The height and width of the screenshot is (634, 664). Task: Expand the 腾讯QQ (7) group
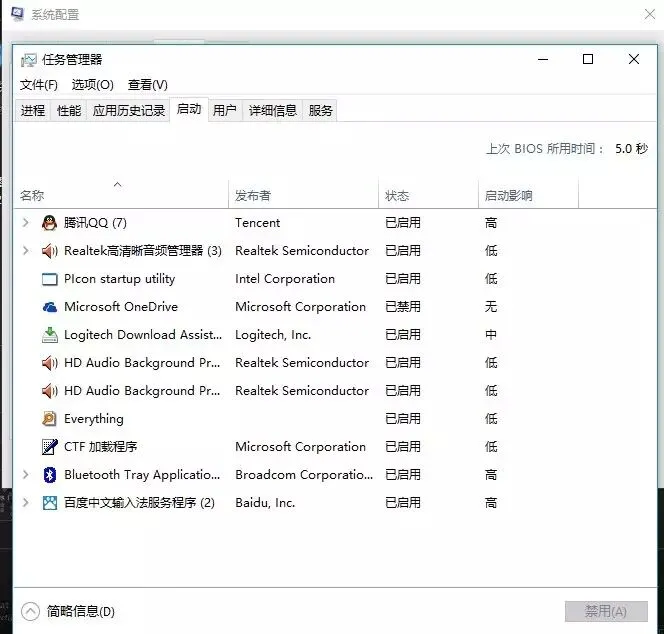tap(25, 222)
